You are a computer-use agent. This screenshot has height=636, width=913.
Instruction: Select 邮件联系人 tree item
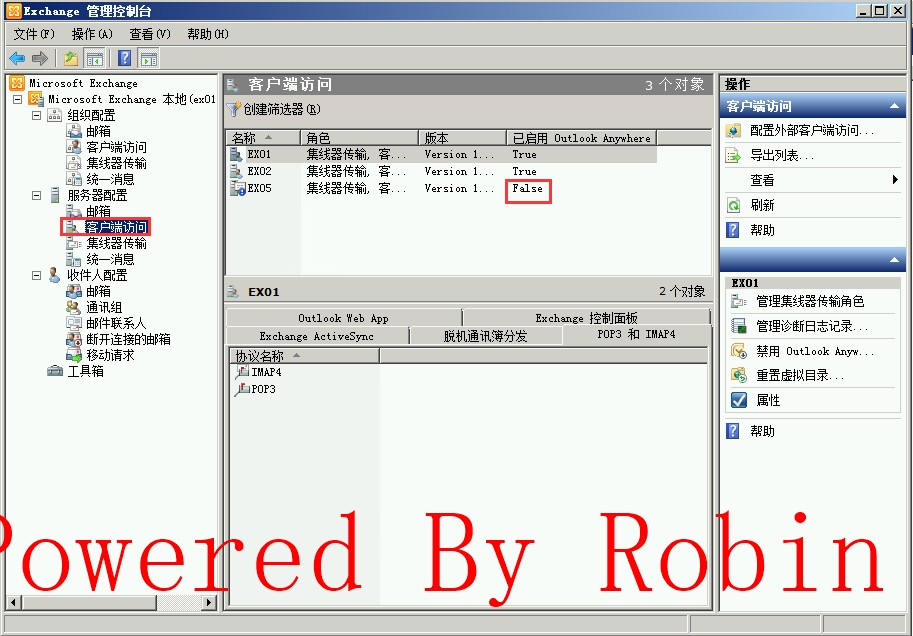pyautogui.click(x=116, y=323)
